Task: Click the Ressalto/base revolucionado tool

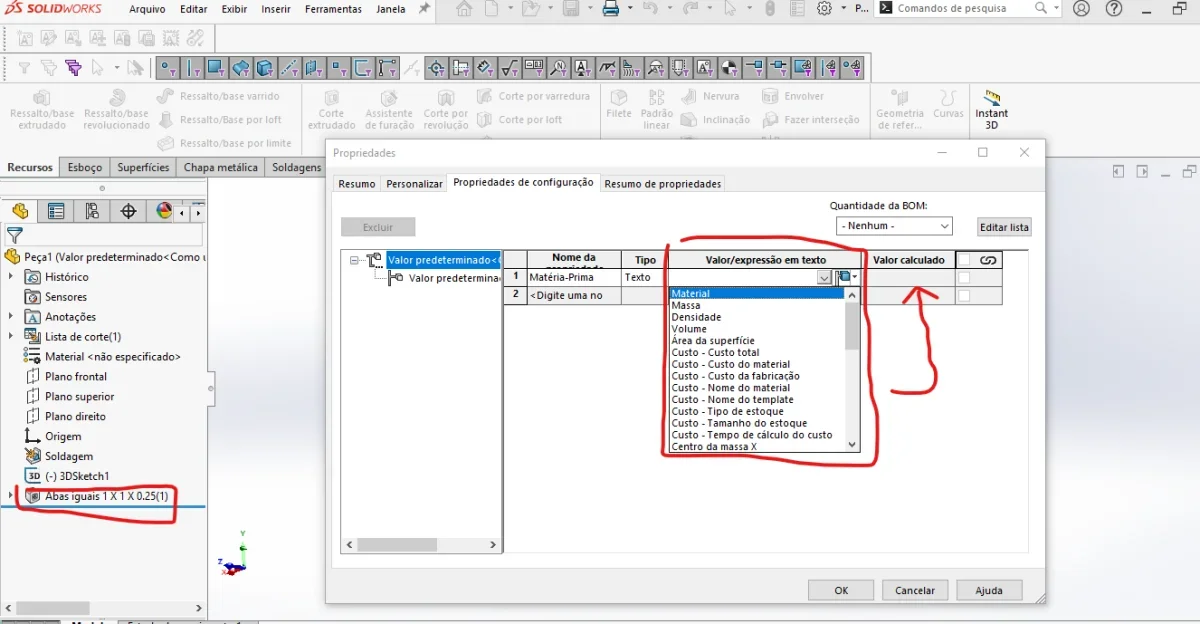Action: tap(116, 110)
